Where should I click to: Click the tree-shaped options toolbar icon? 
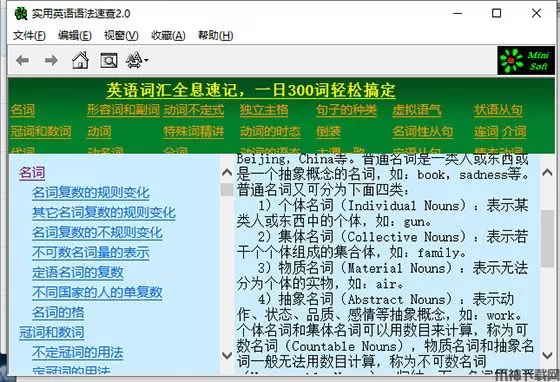137,60
